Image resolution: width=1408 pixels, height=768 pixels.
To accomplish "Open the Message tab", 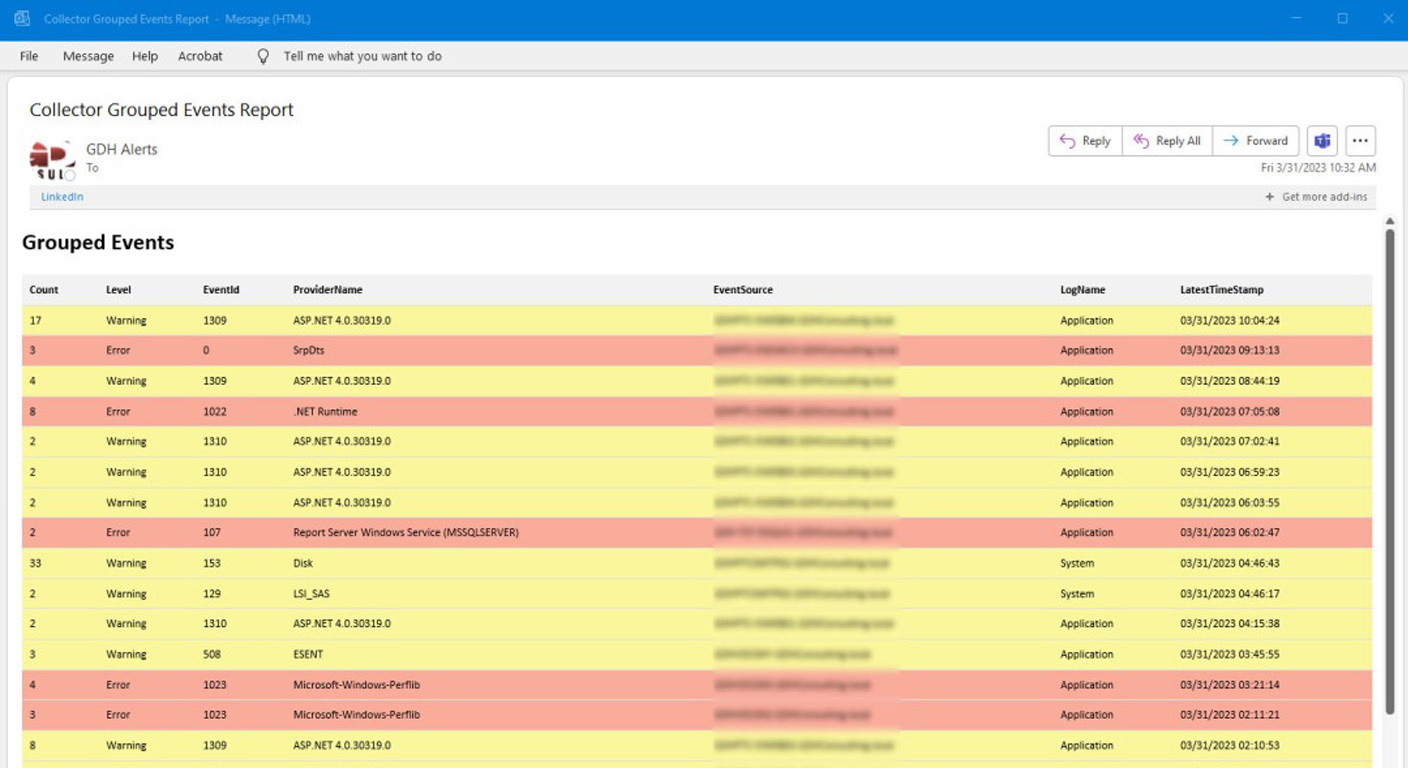I will pyautogui.click(x=88, y=56).
